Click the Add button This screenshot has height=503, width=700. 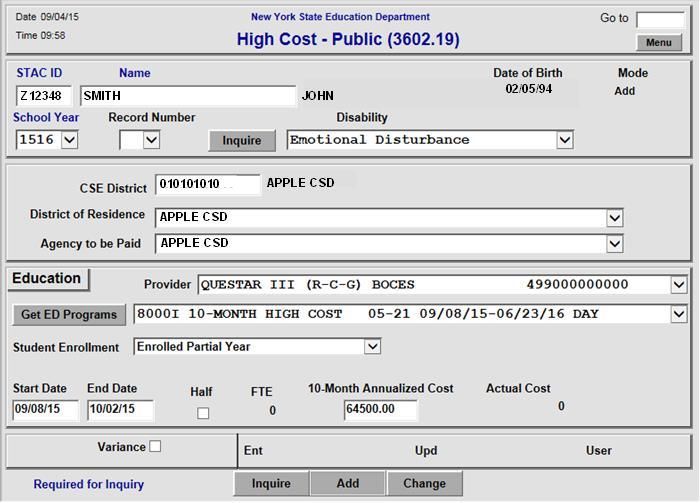[x=348, y=483]
